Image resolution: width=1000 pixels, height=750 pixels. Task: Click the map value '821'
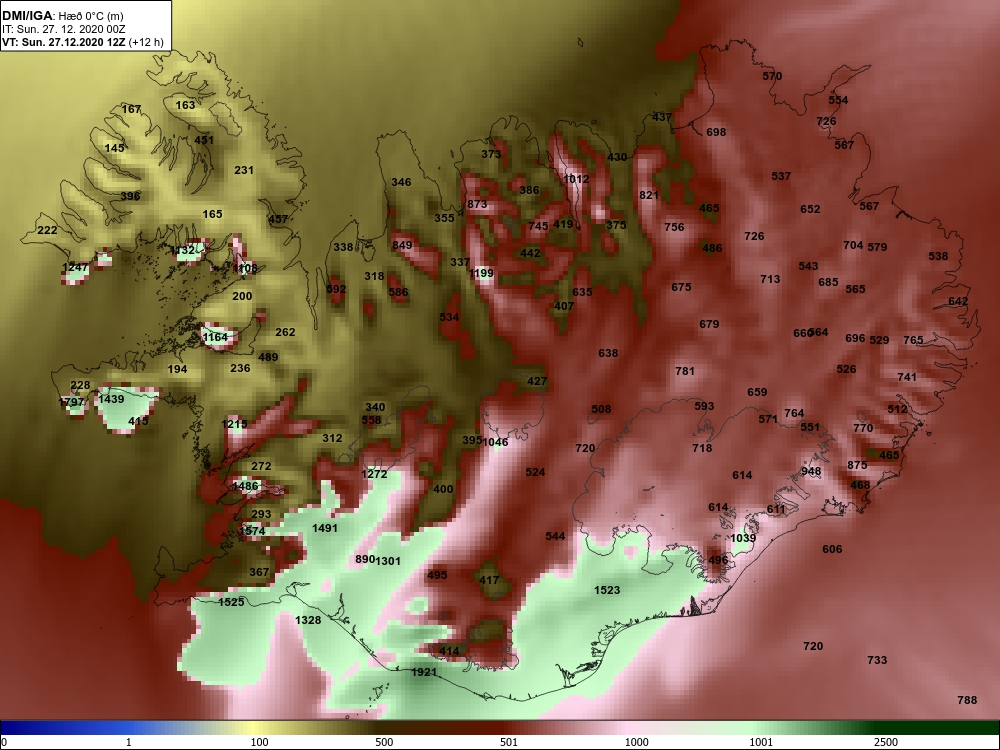(x=649, y=195)
